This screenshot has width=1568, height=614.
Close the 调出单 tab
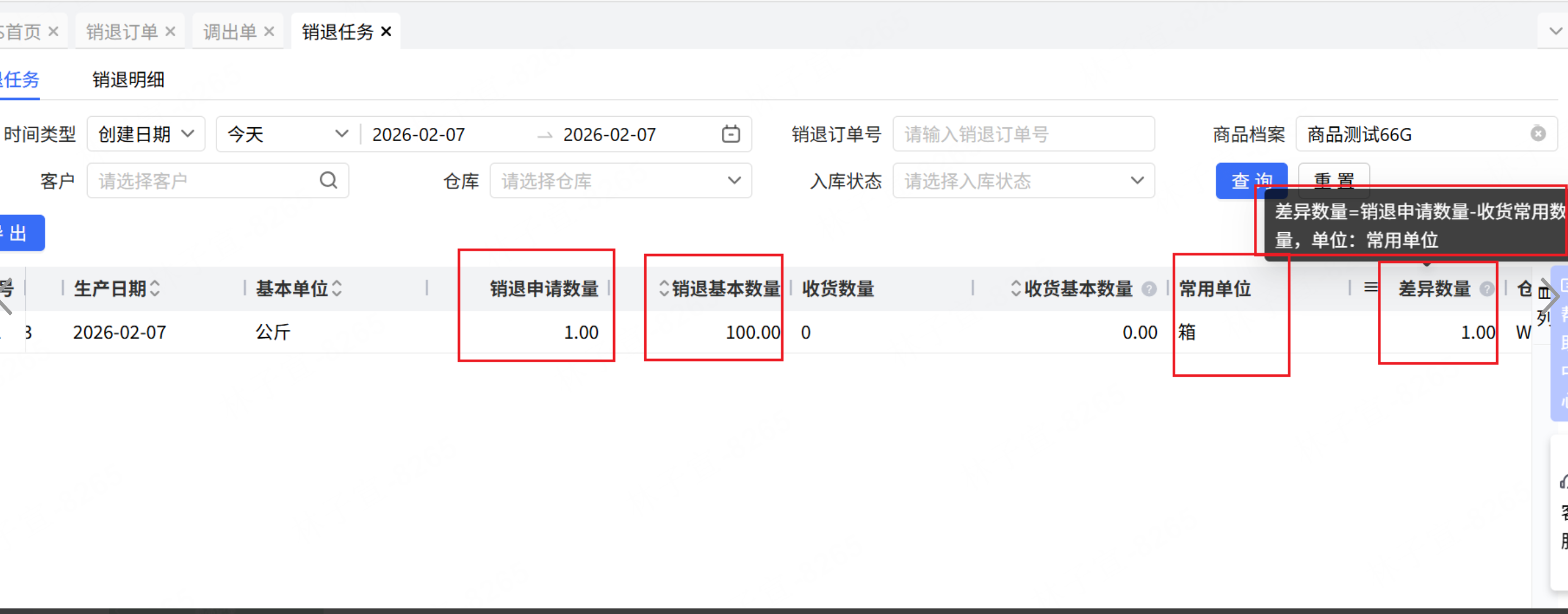click(269, 32)
